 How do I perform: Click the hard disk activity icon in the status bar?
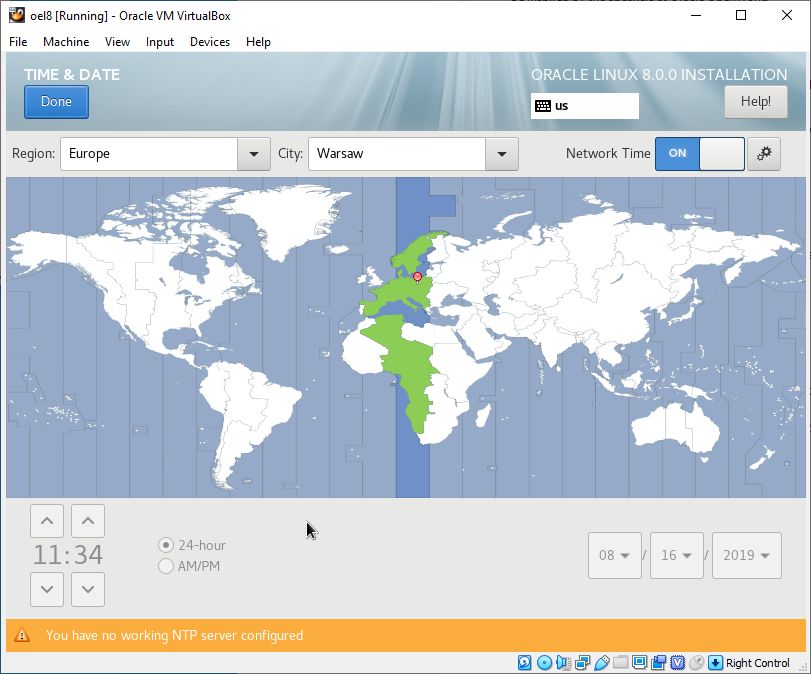524,663
